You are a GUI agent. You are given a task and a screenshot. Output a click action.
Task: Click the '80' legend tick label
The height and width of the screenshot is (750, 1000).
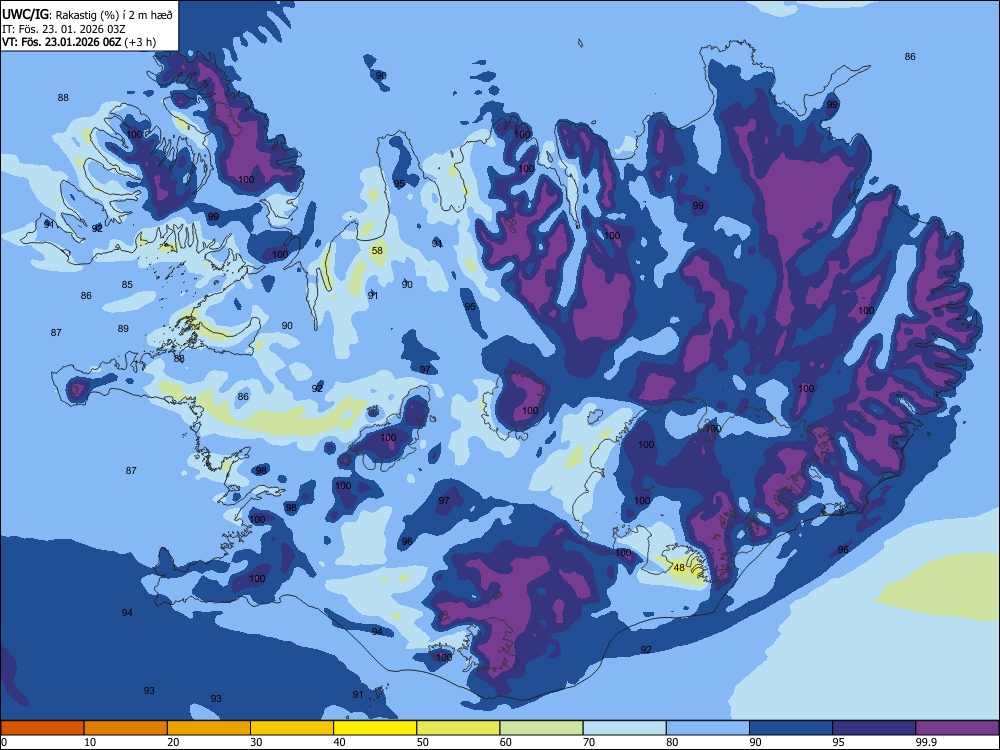click(x=672, y=742)
